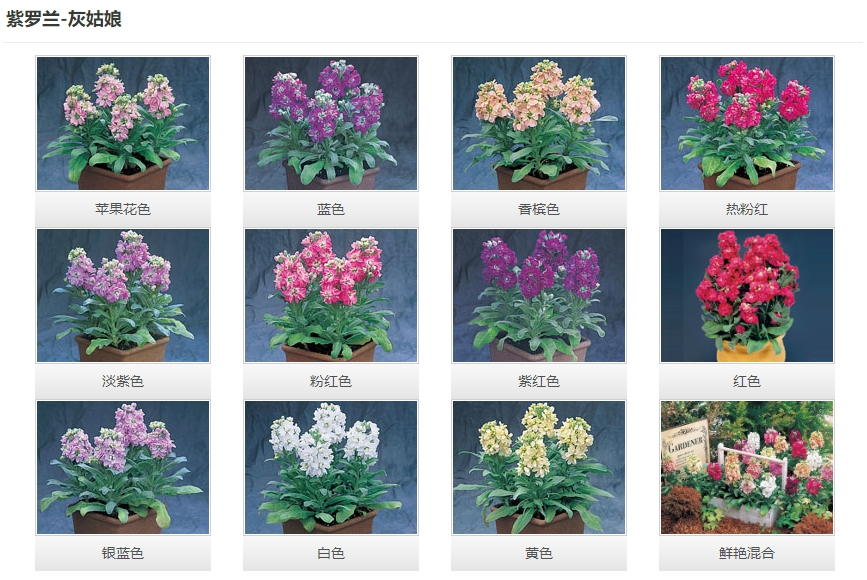Click the 紫红色 caption label
867x580 pixels.
[x=539, y=381]
